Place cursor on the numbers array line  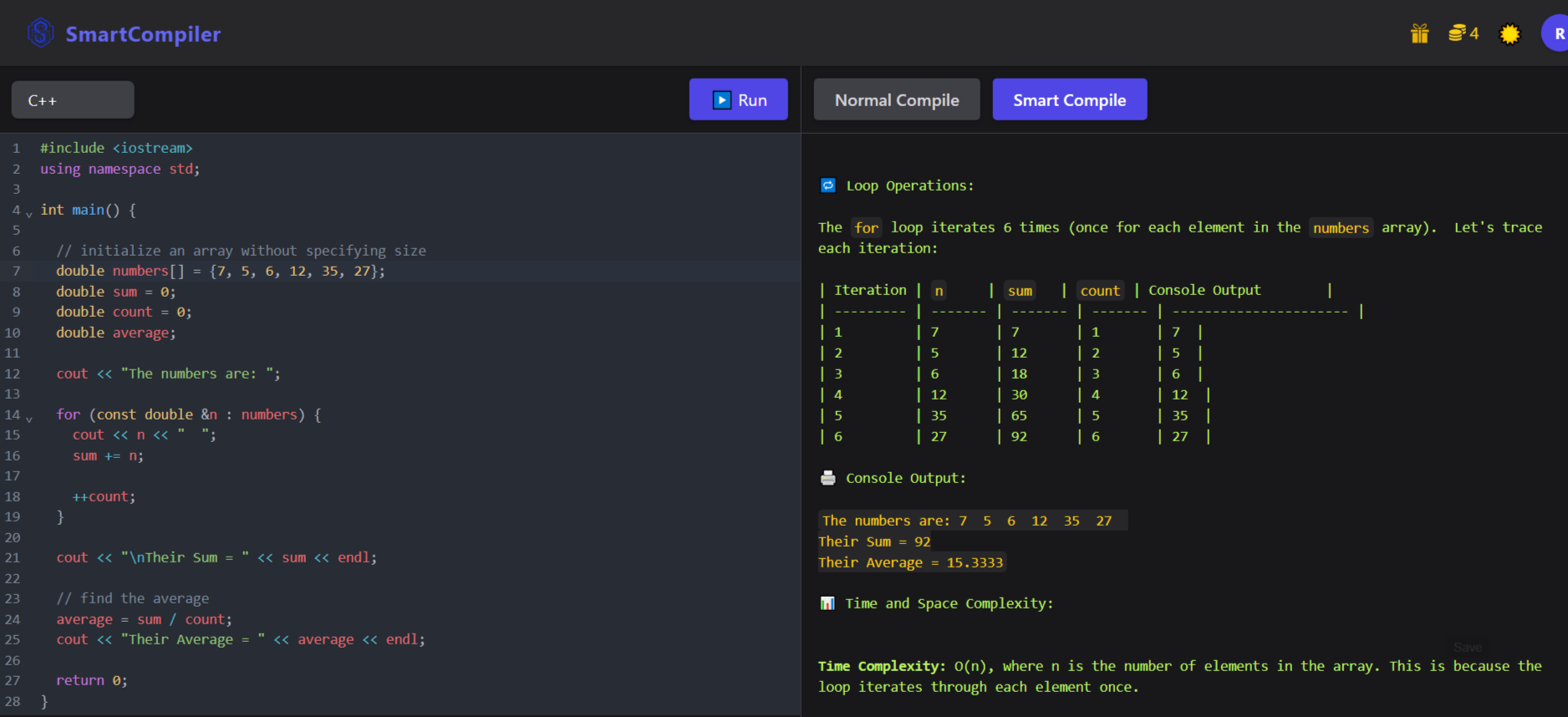point(221,271)
